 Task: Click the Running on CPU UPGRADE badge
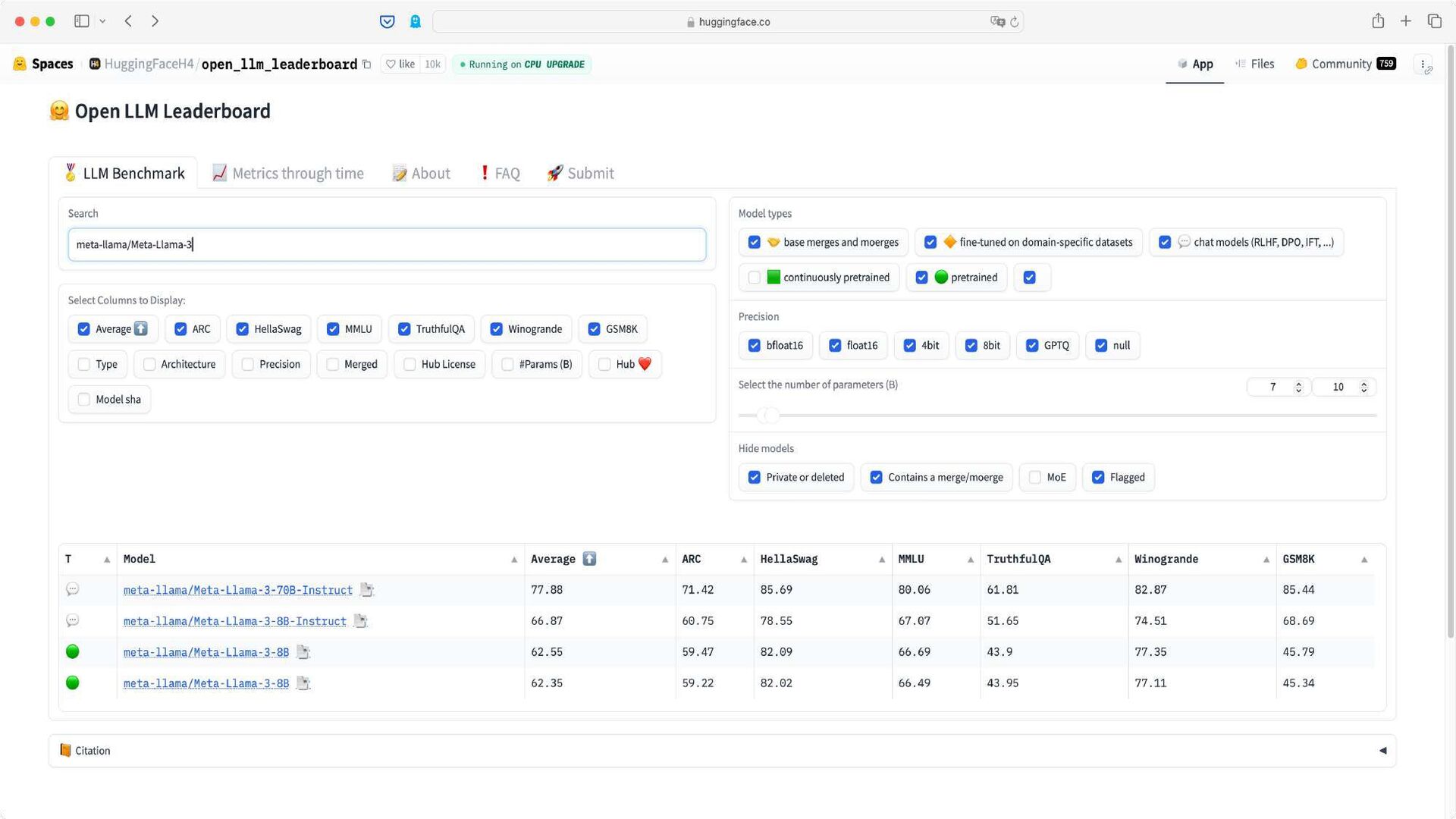(522, 64)
